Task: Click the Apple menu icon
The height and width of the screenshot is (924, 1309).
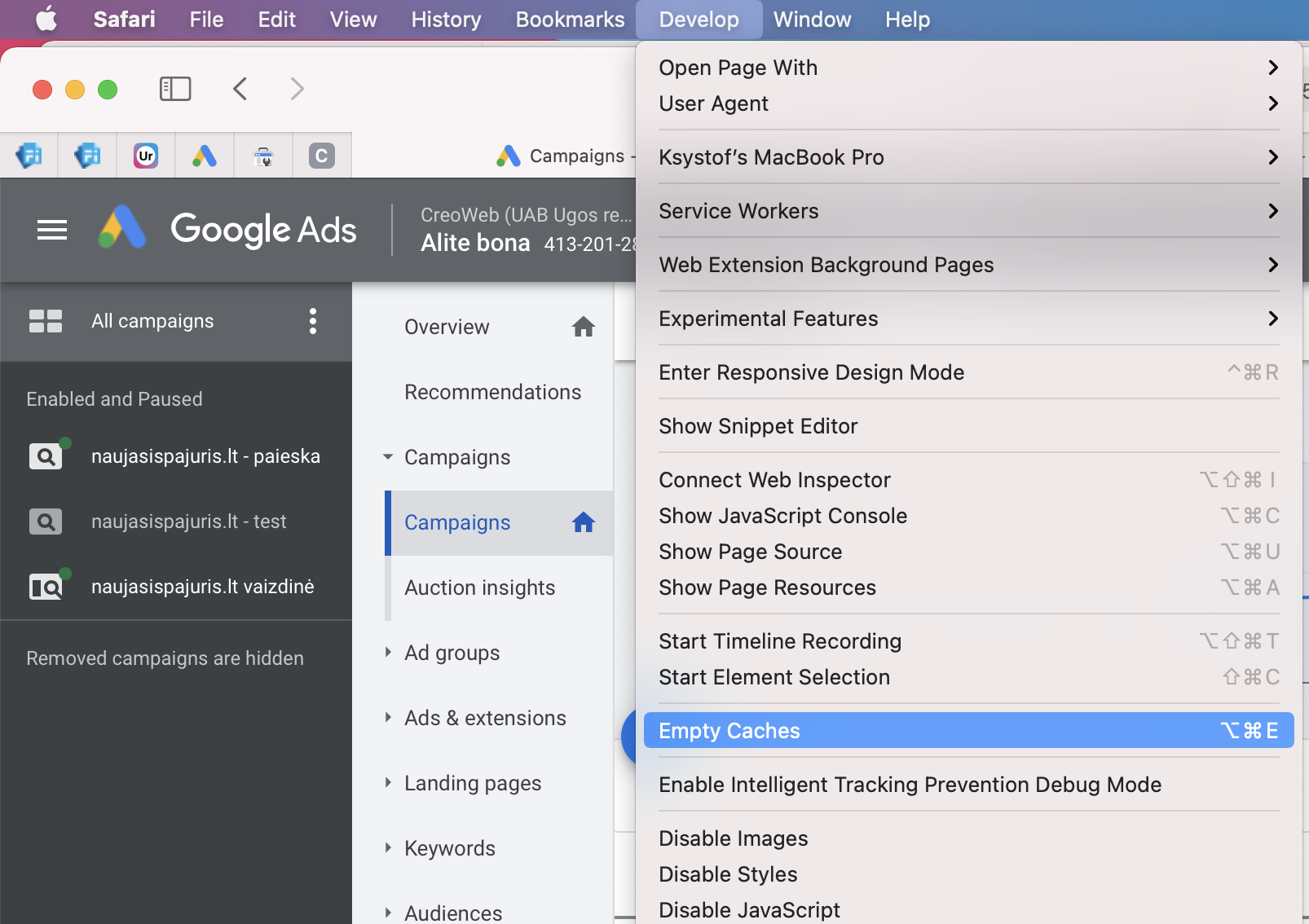Action: (x=46, y=19)
